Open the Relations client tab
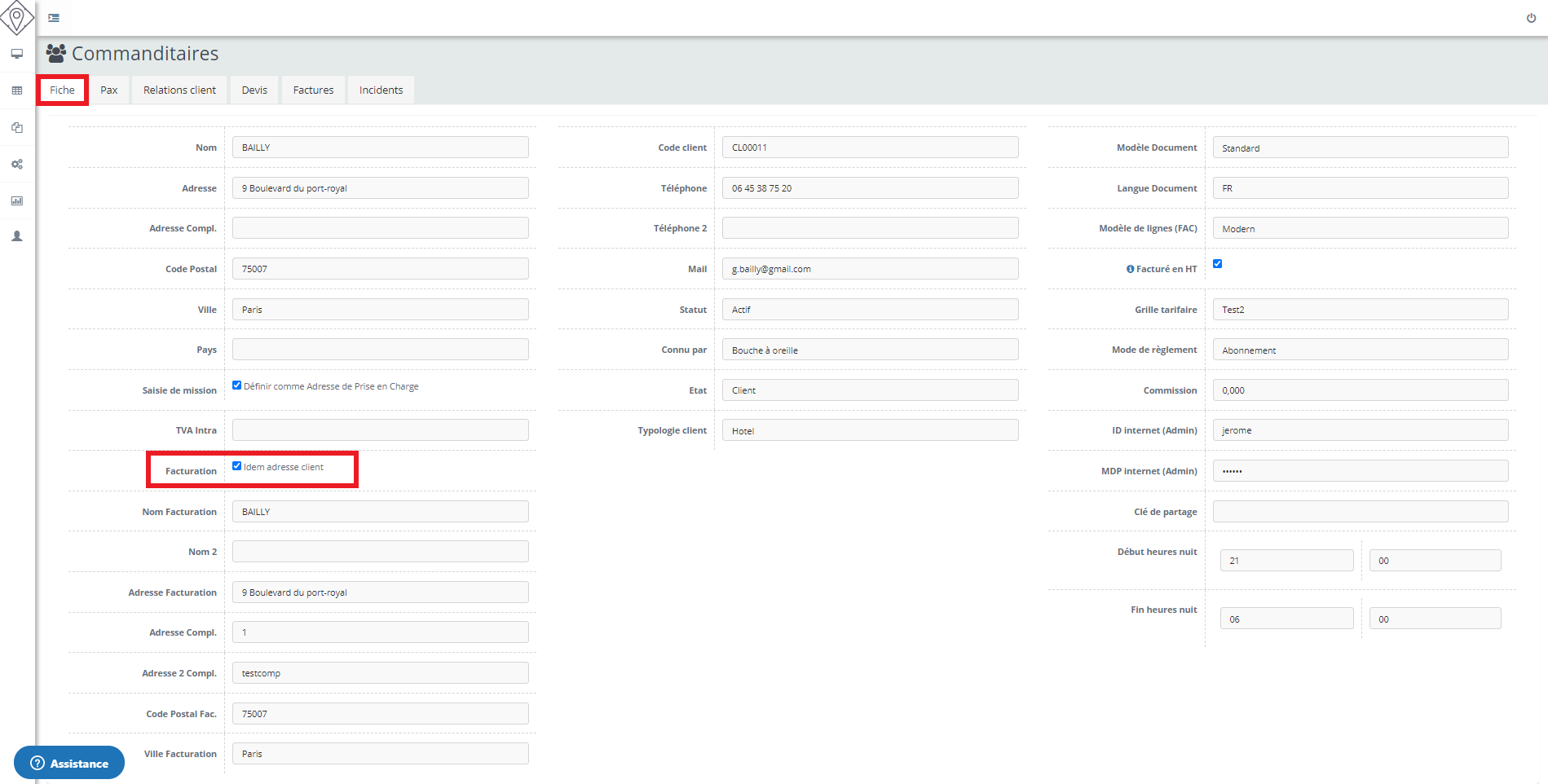Image resolution: width=1548 pixels, height=784 pixels. coord(179,90)
